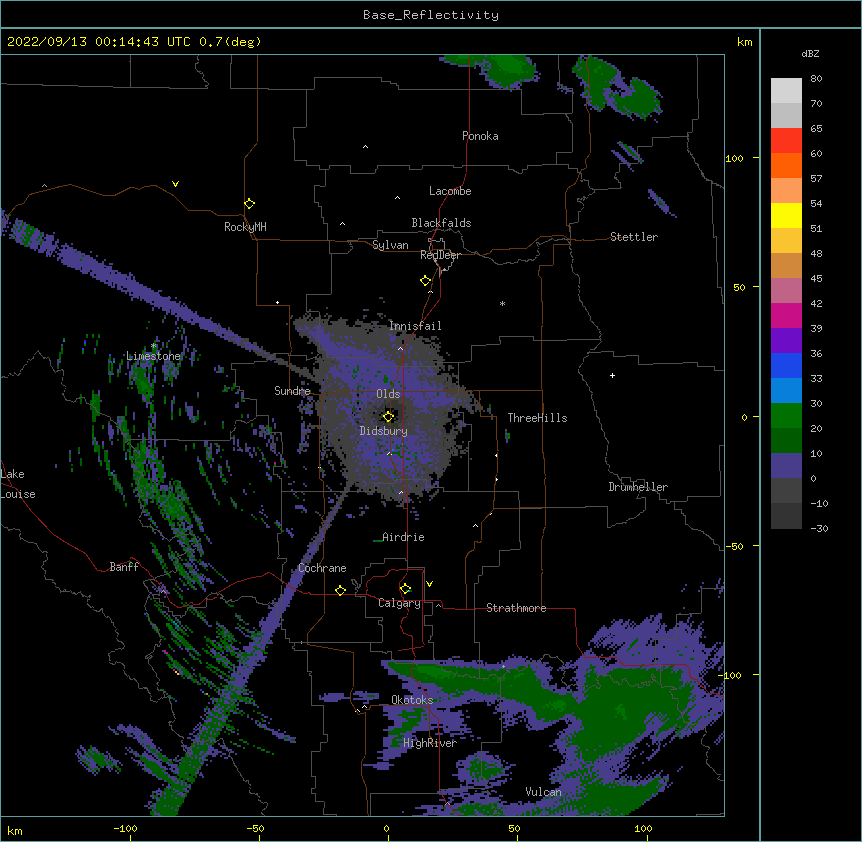Click the yellow marker below Cochrane

340,590
